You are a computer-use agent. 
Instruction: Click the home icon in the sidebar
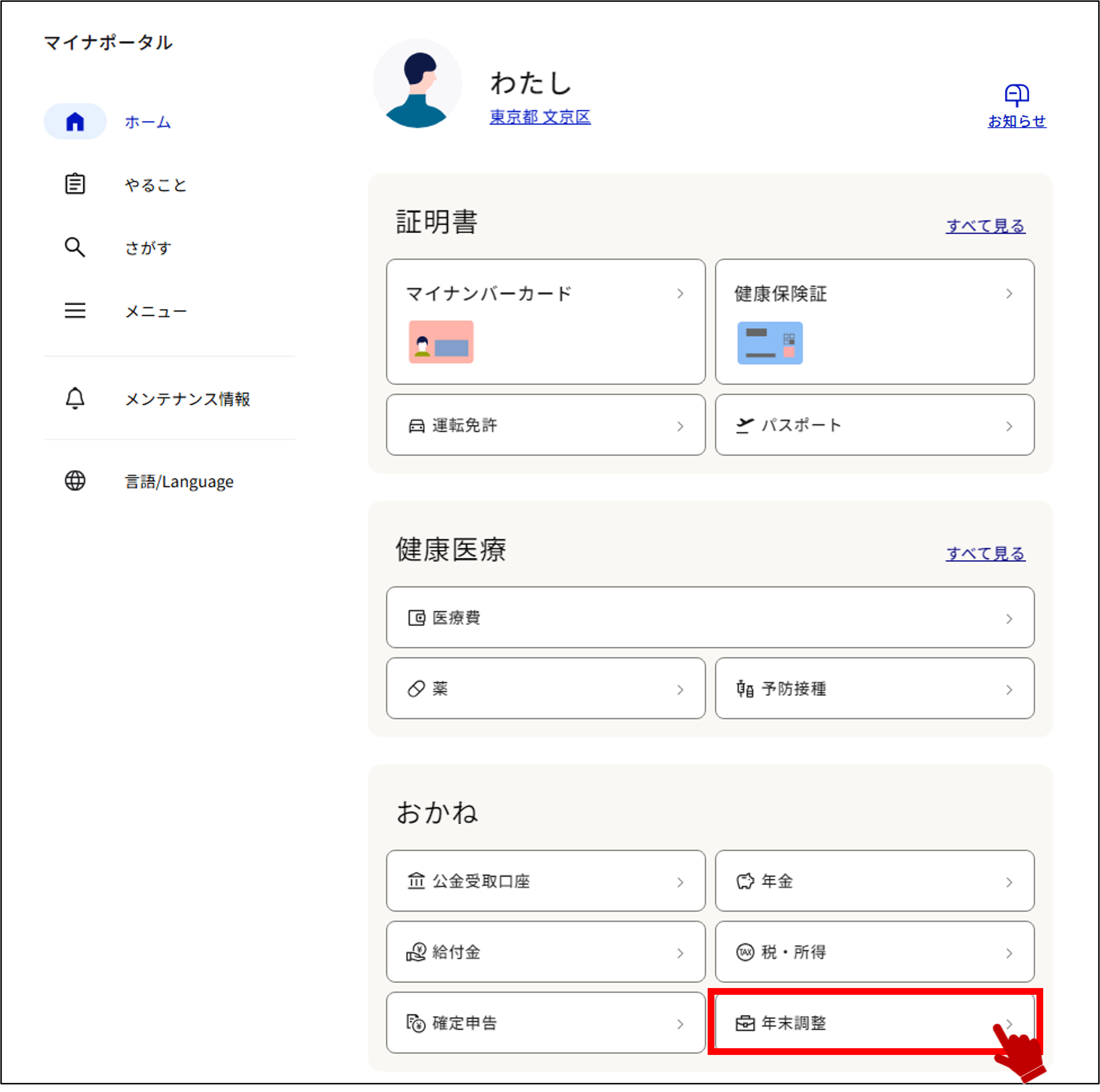75,122
